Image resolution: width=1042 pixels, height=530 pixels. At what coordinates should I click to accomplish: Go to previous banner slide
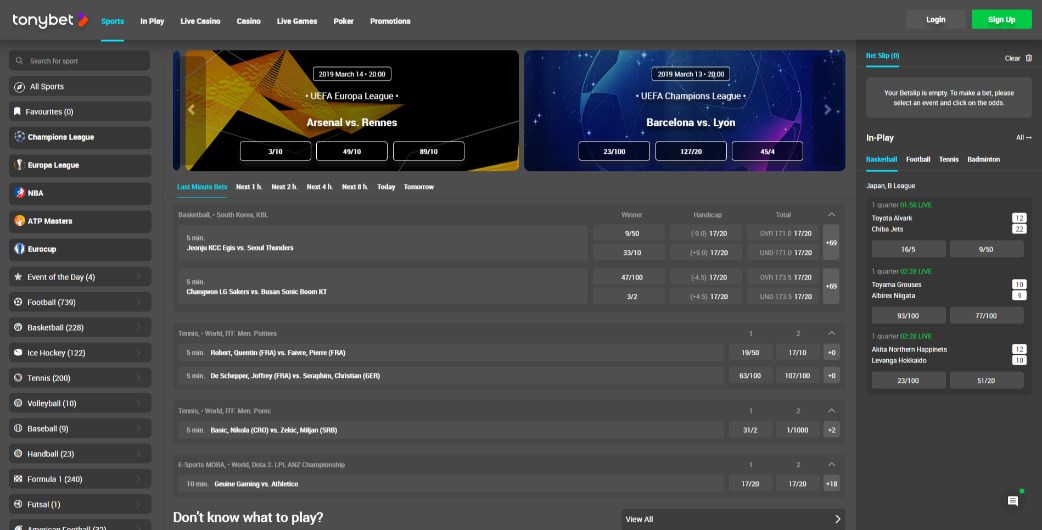(191, 110)
